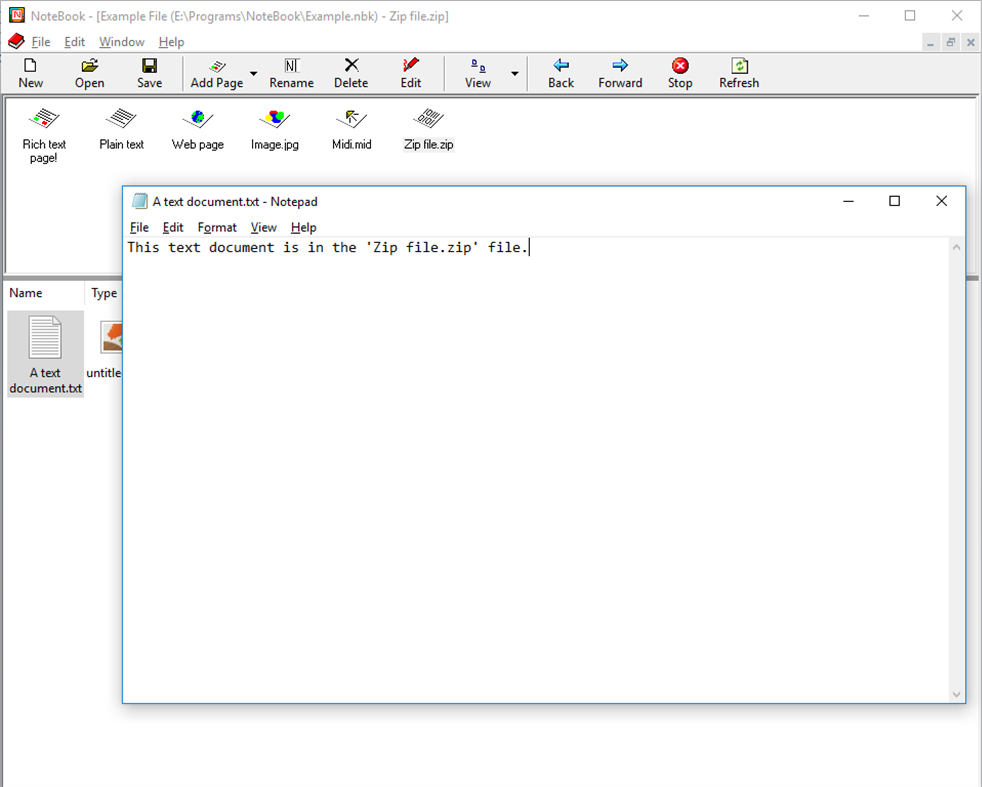Open the Add Page dropdown arrow
The width and height of the screenshot is (982, 787).
[x=254, y=72]
